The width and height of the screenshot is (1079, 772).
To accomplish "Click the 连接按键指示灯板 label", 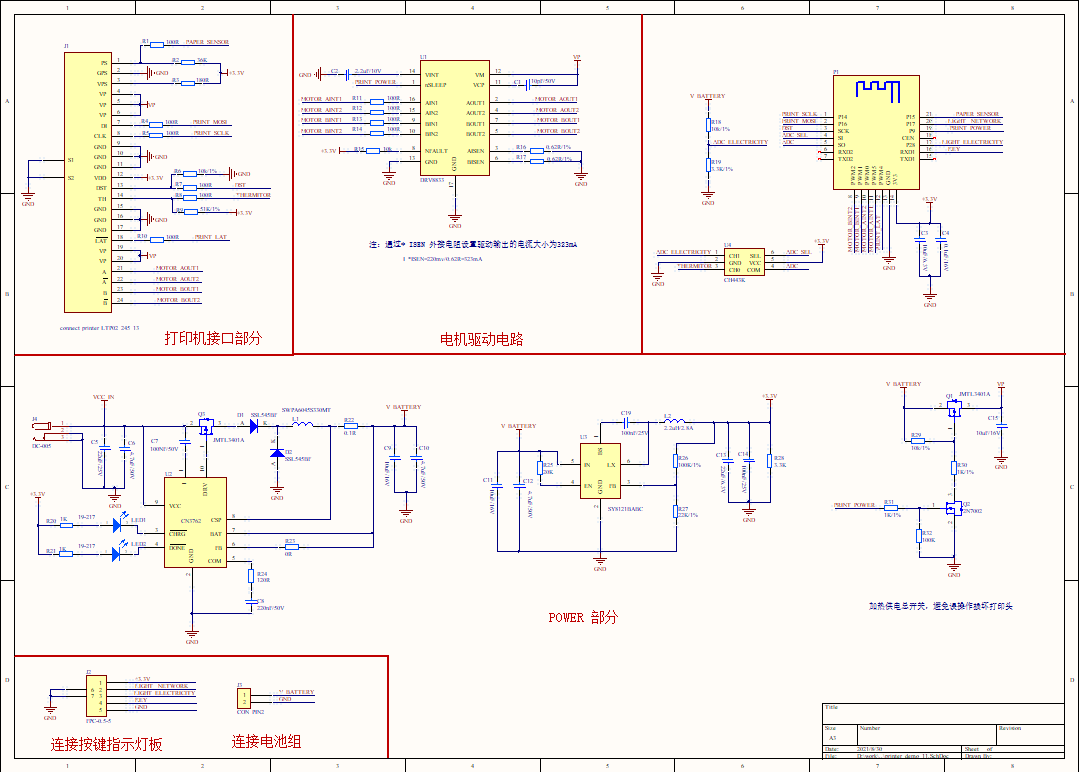I will click(x=107, y=744).
